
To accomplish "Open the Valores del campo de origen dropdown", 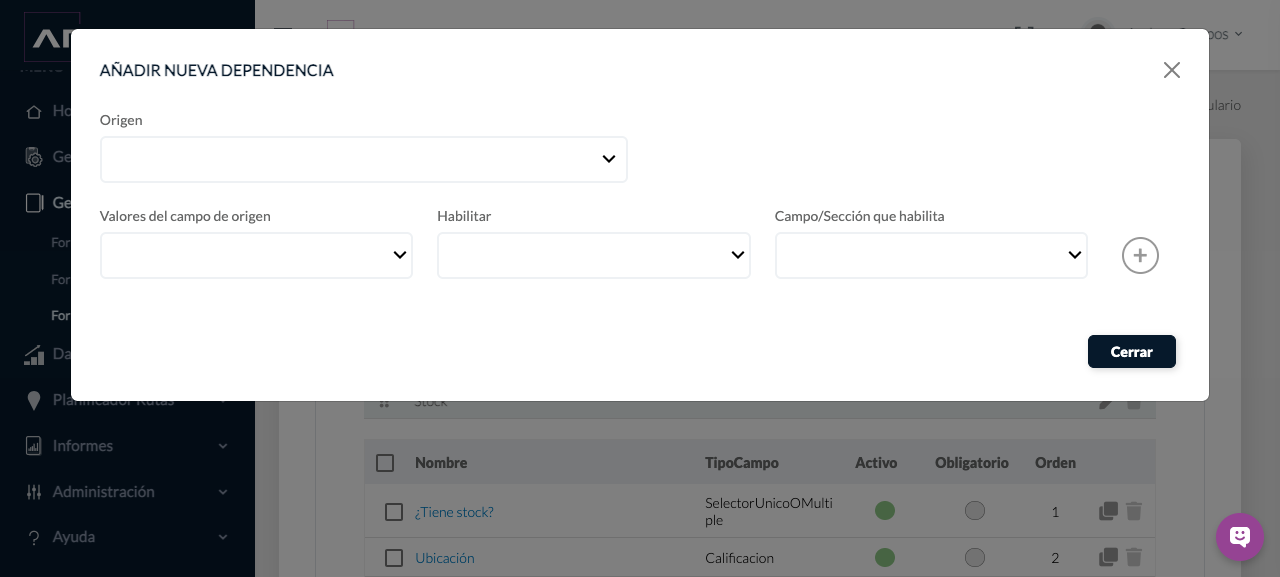I will [x=256, y=256].
